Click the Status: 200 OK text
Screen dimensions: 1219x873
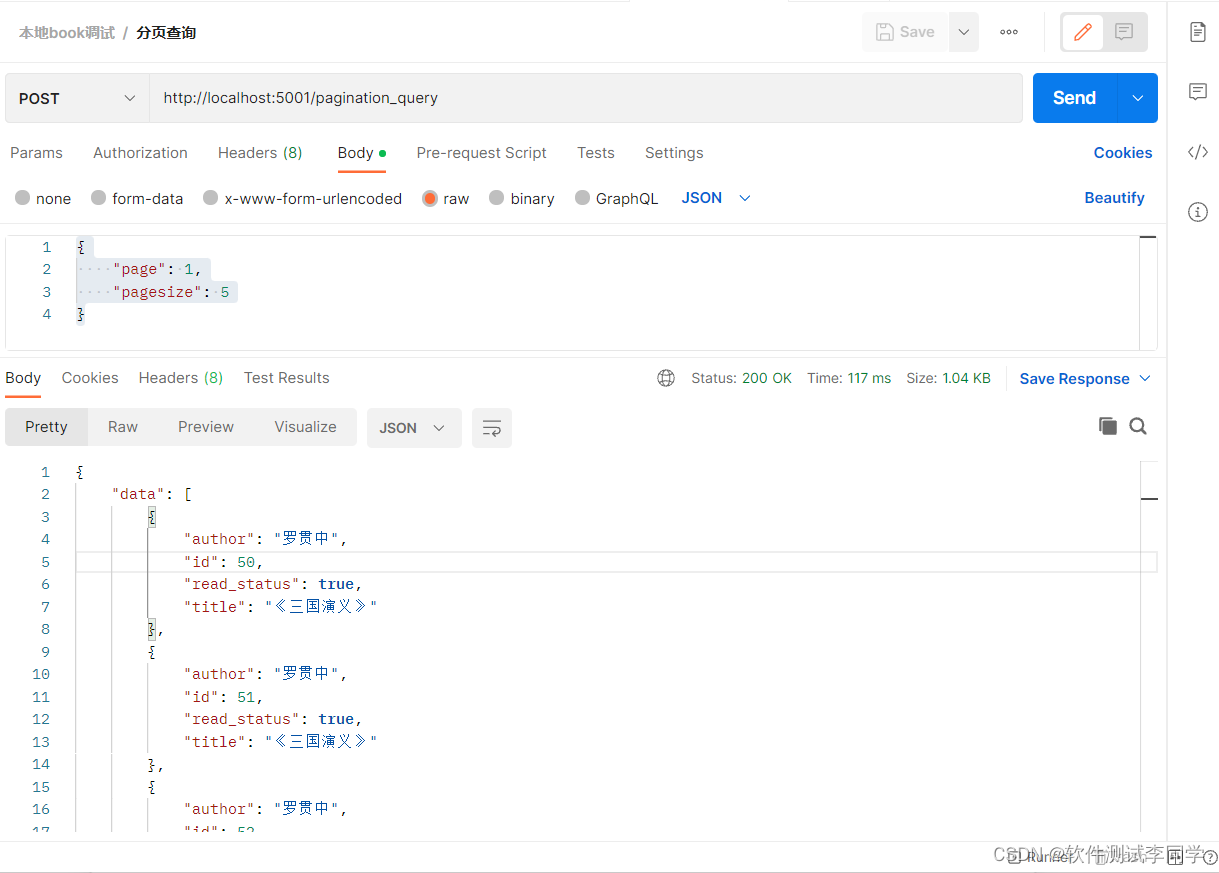pos(741,378)
